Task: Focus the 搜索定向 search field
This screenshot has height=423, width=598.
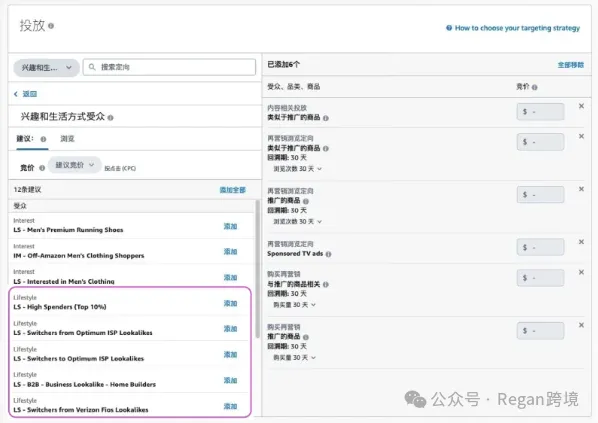Action: pyautogui.click(x=169, y=67)
